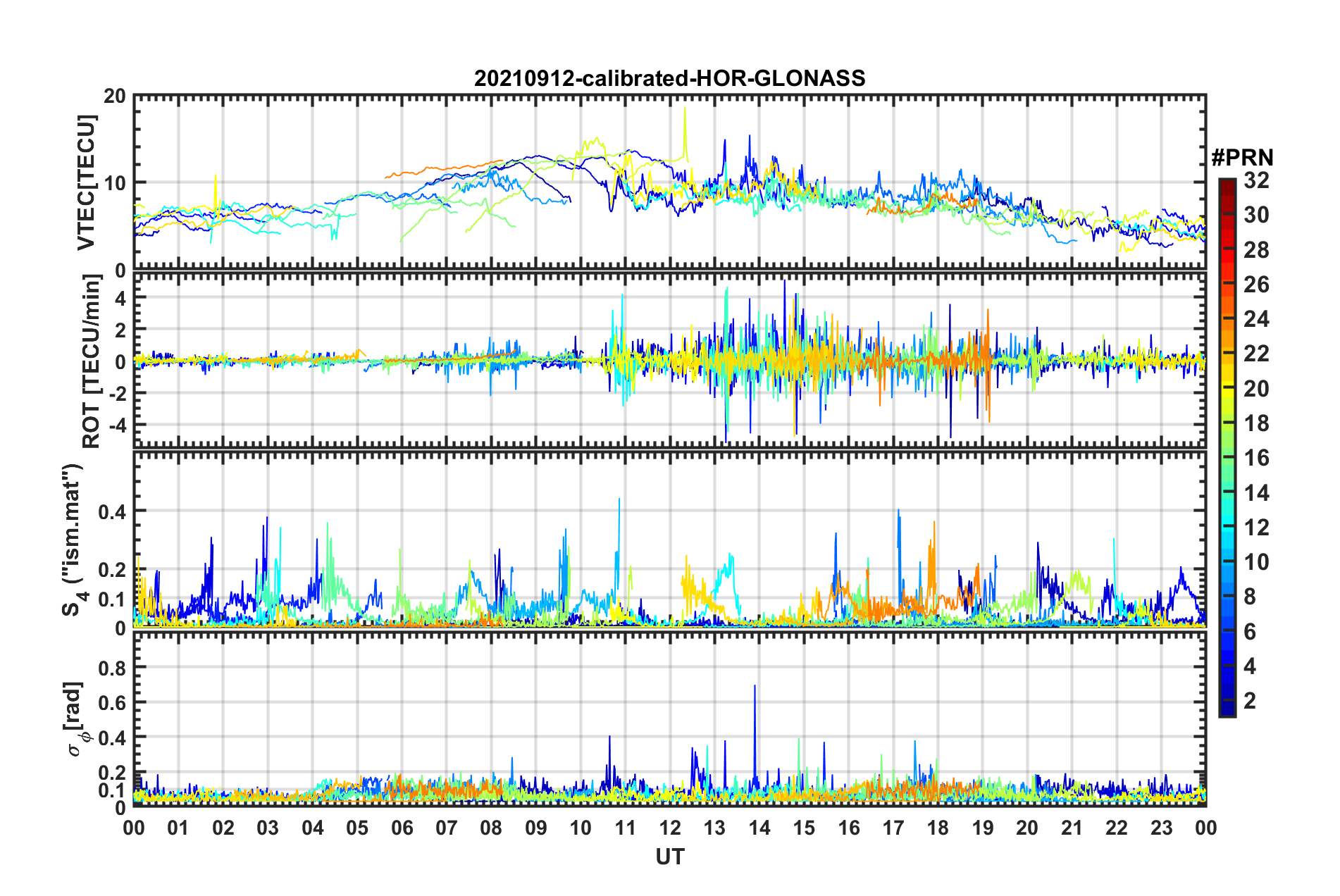1340x896 pixels.
Task: Click the "20" label beside the colorbar
Action: tap(1256, 389)
